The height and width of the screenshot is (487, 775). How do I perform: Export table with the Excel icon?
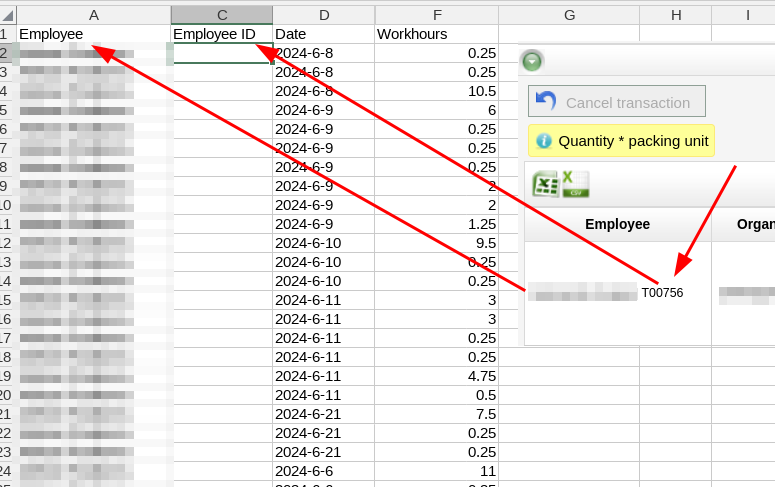pyautogui.click(x=545, y=184)
